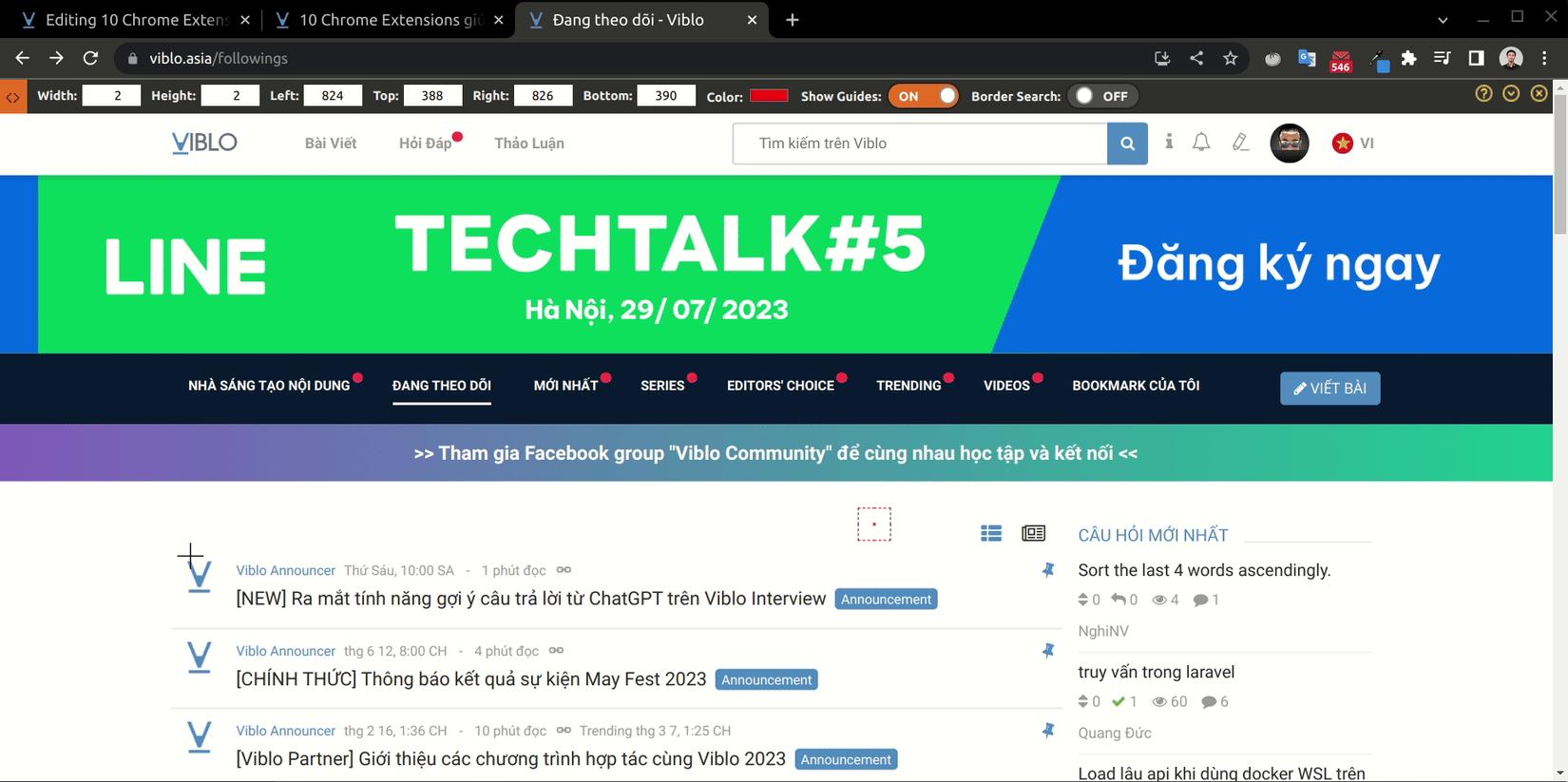1568x782 pixels.
Task: Click pin icon on May Fest 2023 post
Action: pyautogui.click(x=1048, y=651)
